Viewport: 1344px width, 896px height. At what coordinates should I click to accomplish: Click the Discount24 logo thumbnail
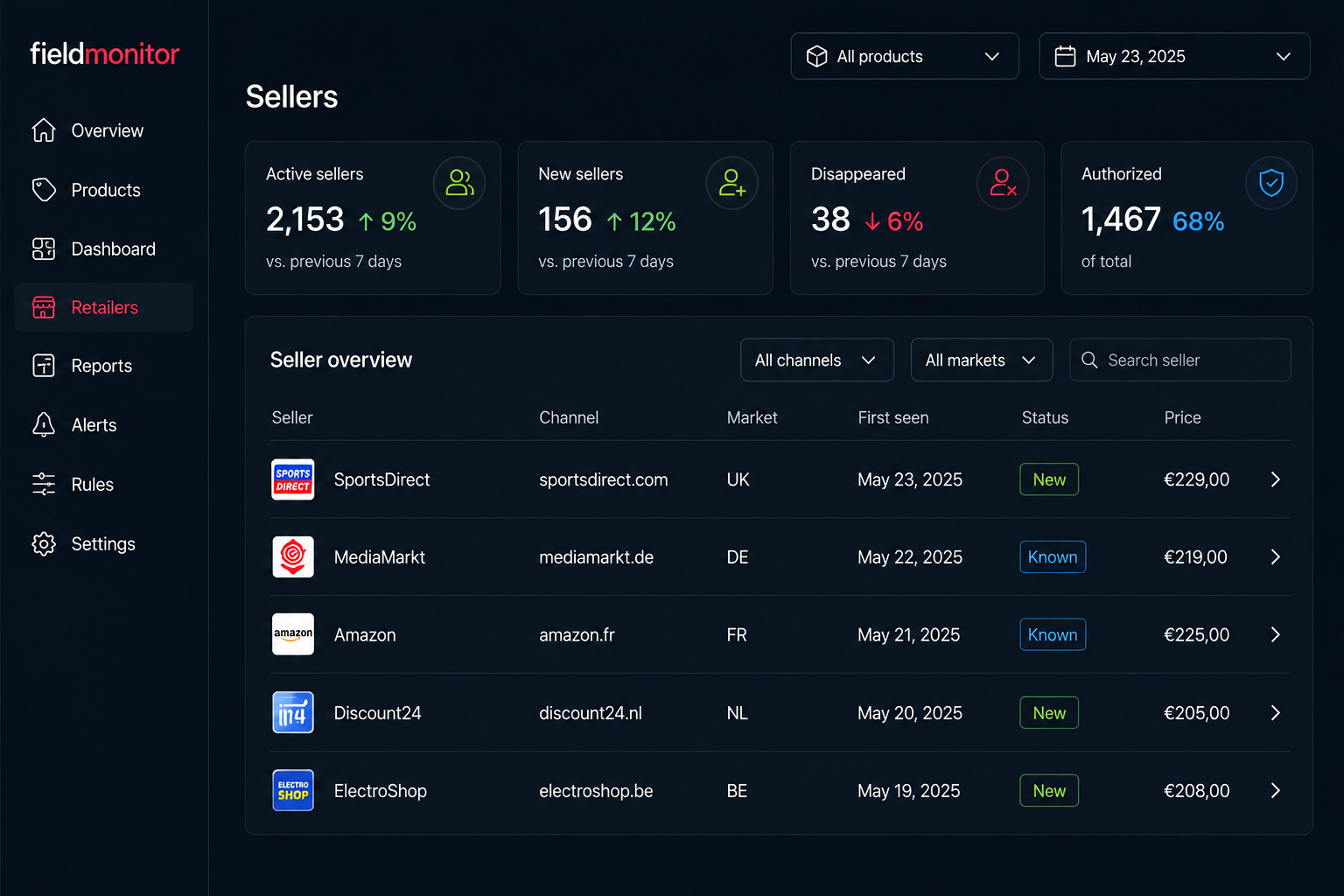click(293, 713)
